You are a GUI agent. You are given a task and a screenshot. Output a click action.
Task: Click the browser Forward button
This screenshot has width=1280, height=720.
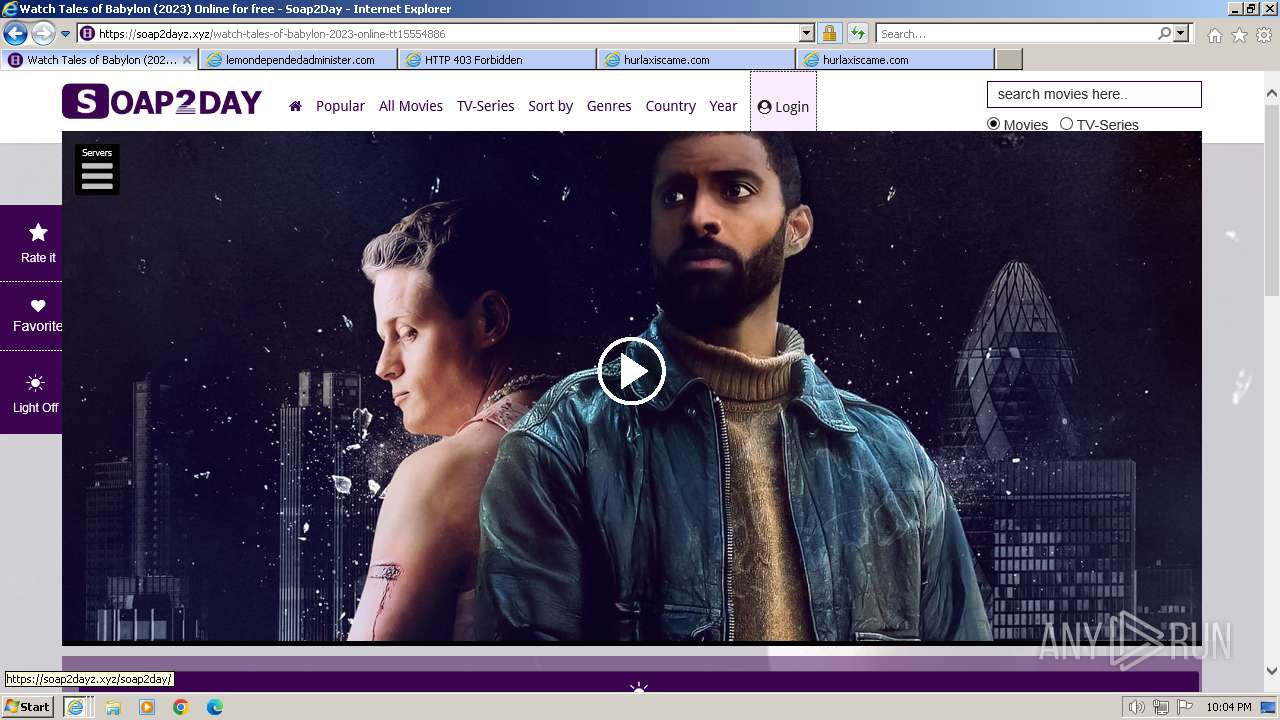(43, 33)
